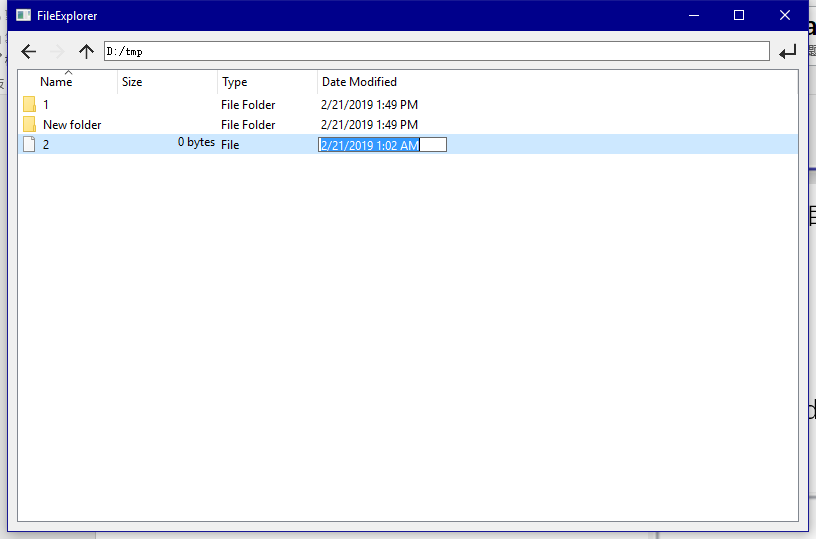Click File Folder type of New folder

(248, 125)
